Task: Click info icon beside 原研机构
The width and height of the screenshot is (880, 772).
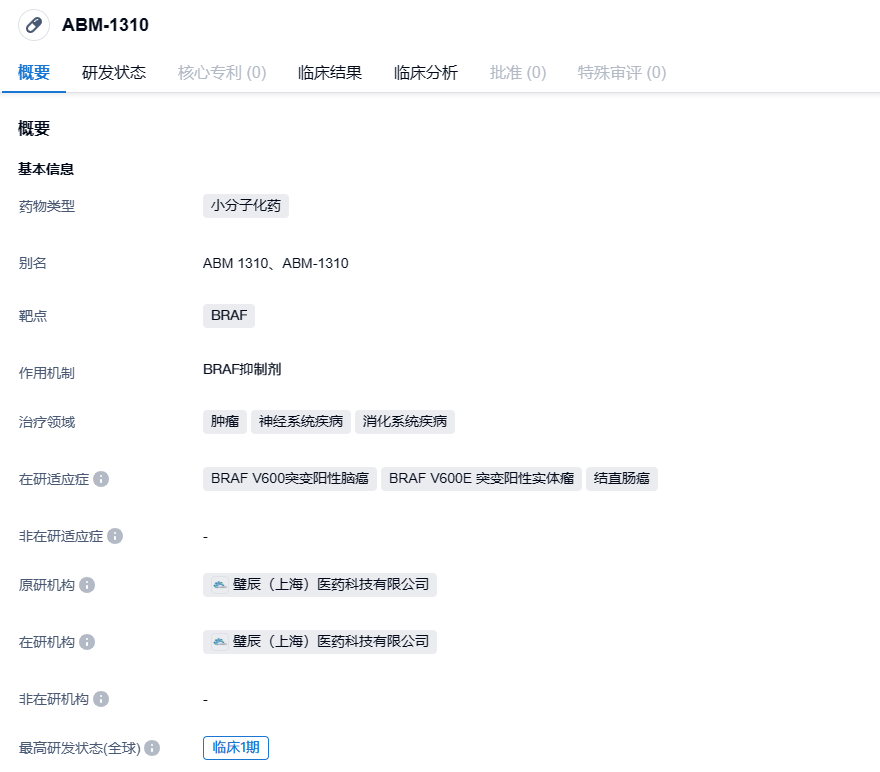Action: coord(87,585)
